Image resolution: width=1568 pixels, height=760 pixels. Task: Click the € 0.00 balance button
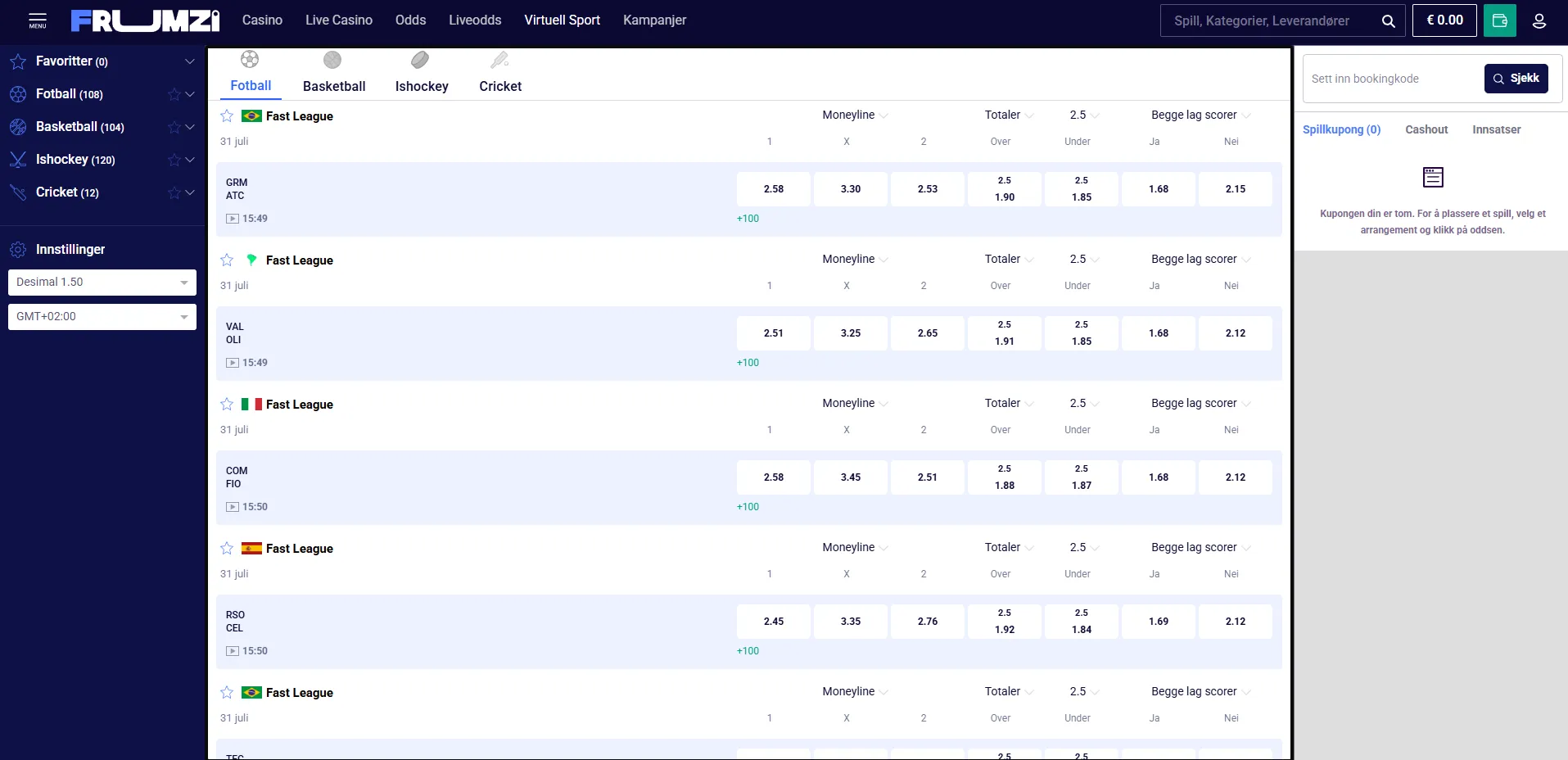(x=1444, y=20)
